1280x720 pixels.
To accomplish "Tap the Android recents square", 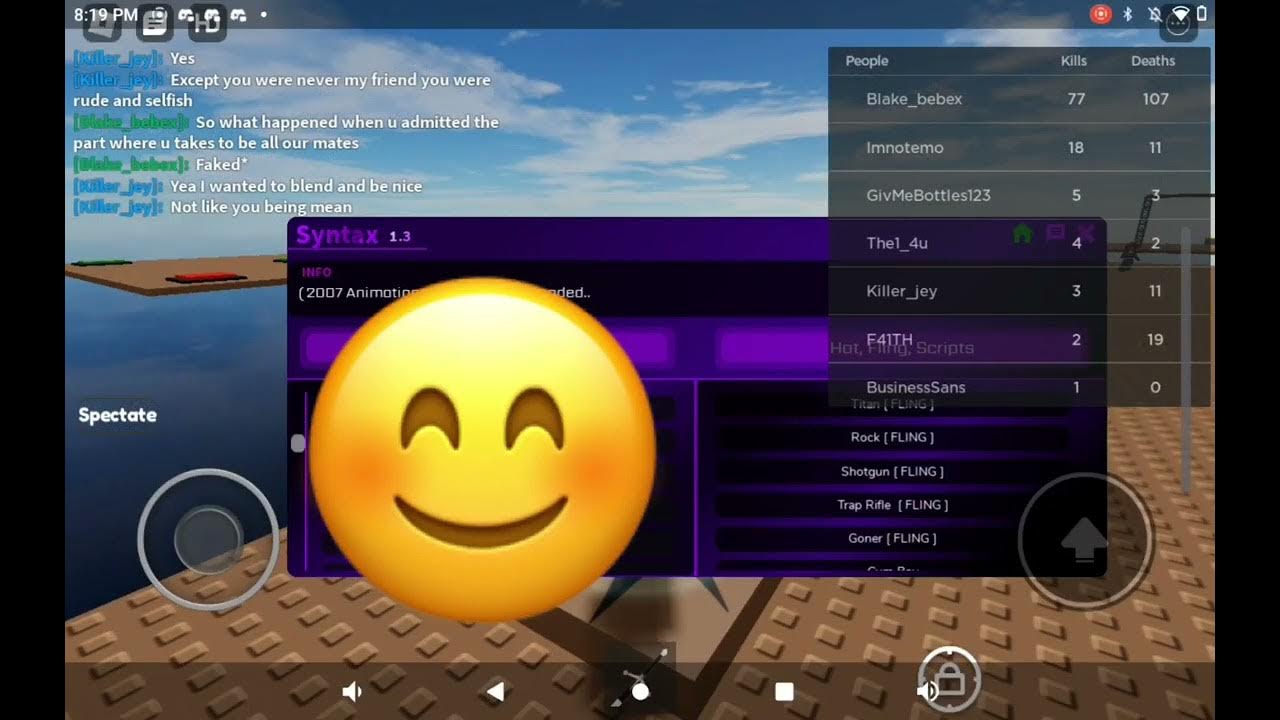I will [x=785, y=691].
